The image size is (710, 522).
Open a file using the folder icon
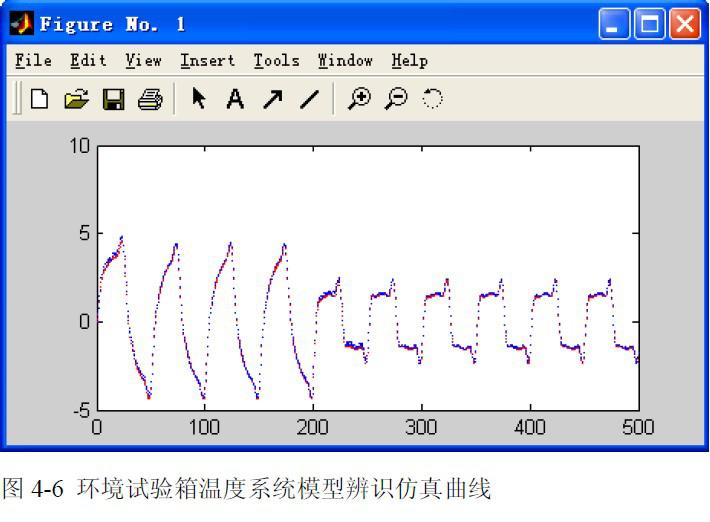pos(76,99)
